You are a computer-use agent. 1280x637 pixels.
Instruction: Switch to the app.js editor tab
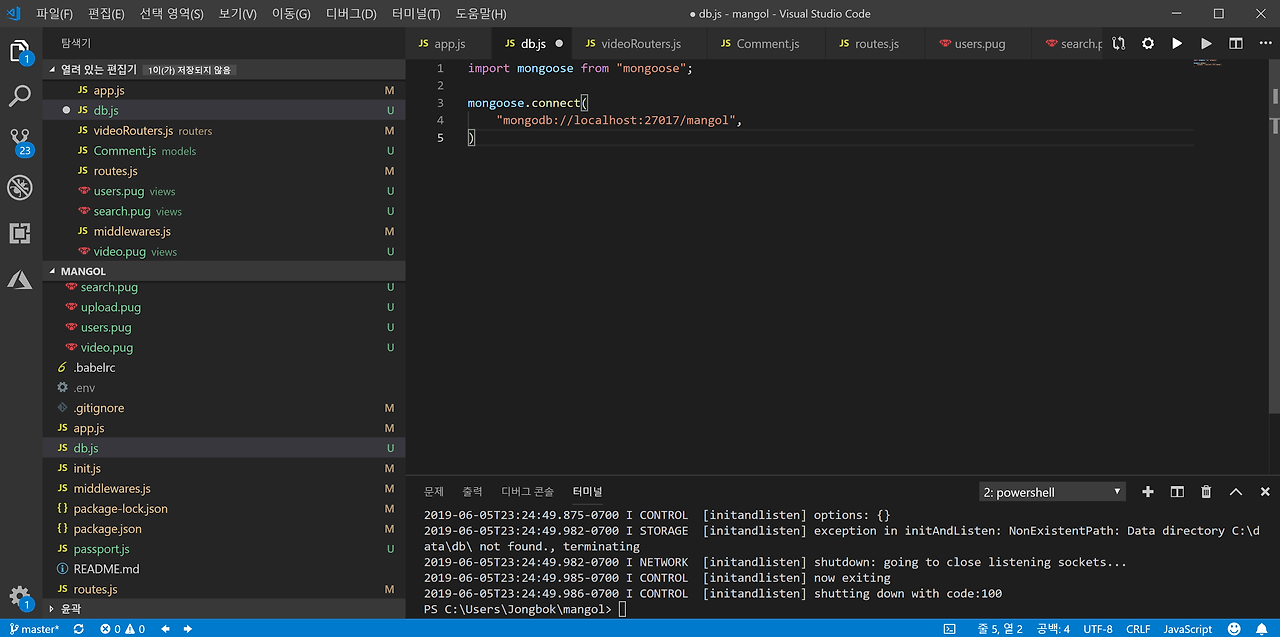[x=449, y=44]
